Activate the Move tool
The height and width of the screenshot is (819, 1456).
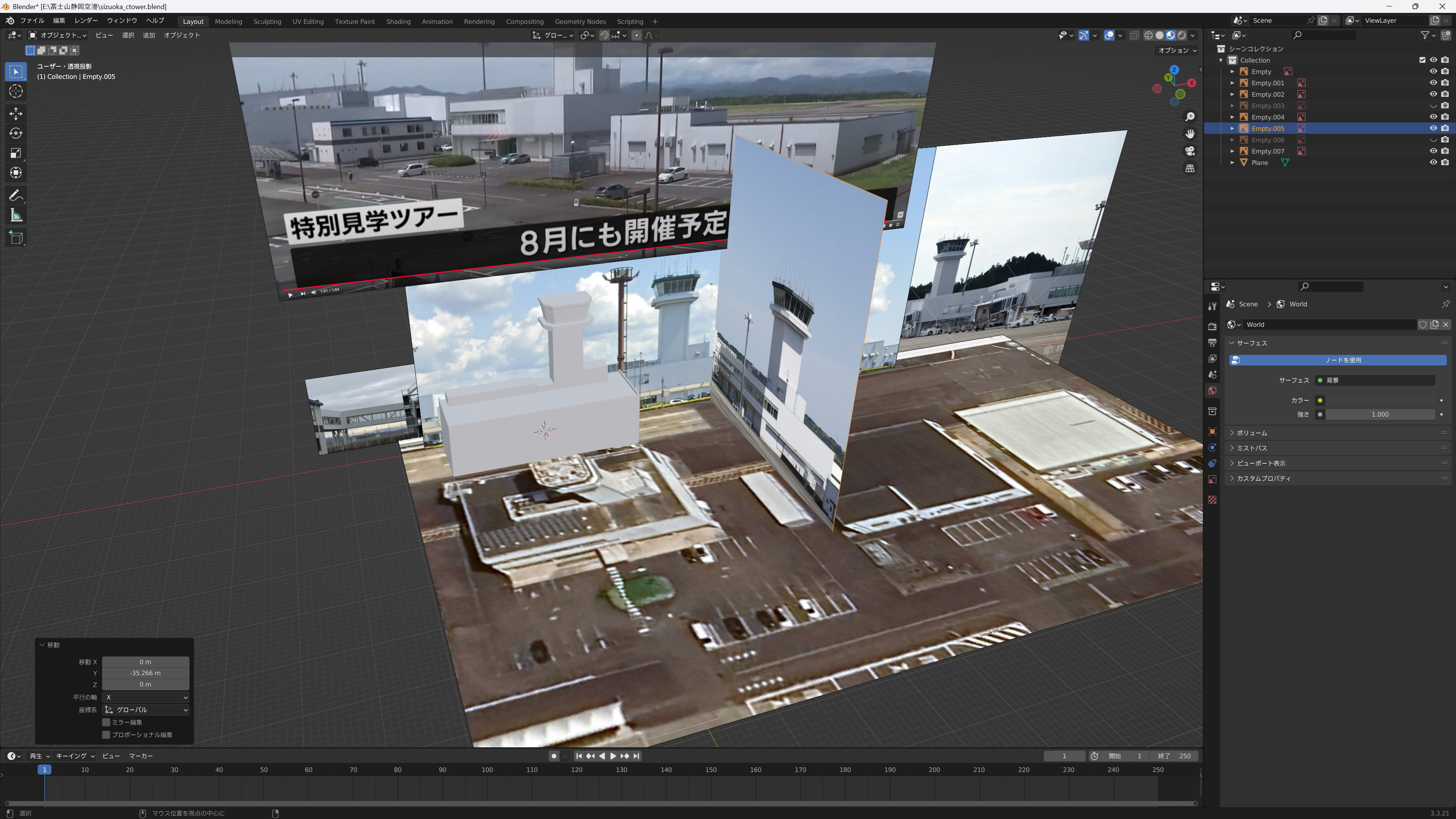coord(16,114)
